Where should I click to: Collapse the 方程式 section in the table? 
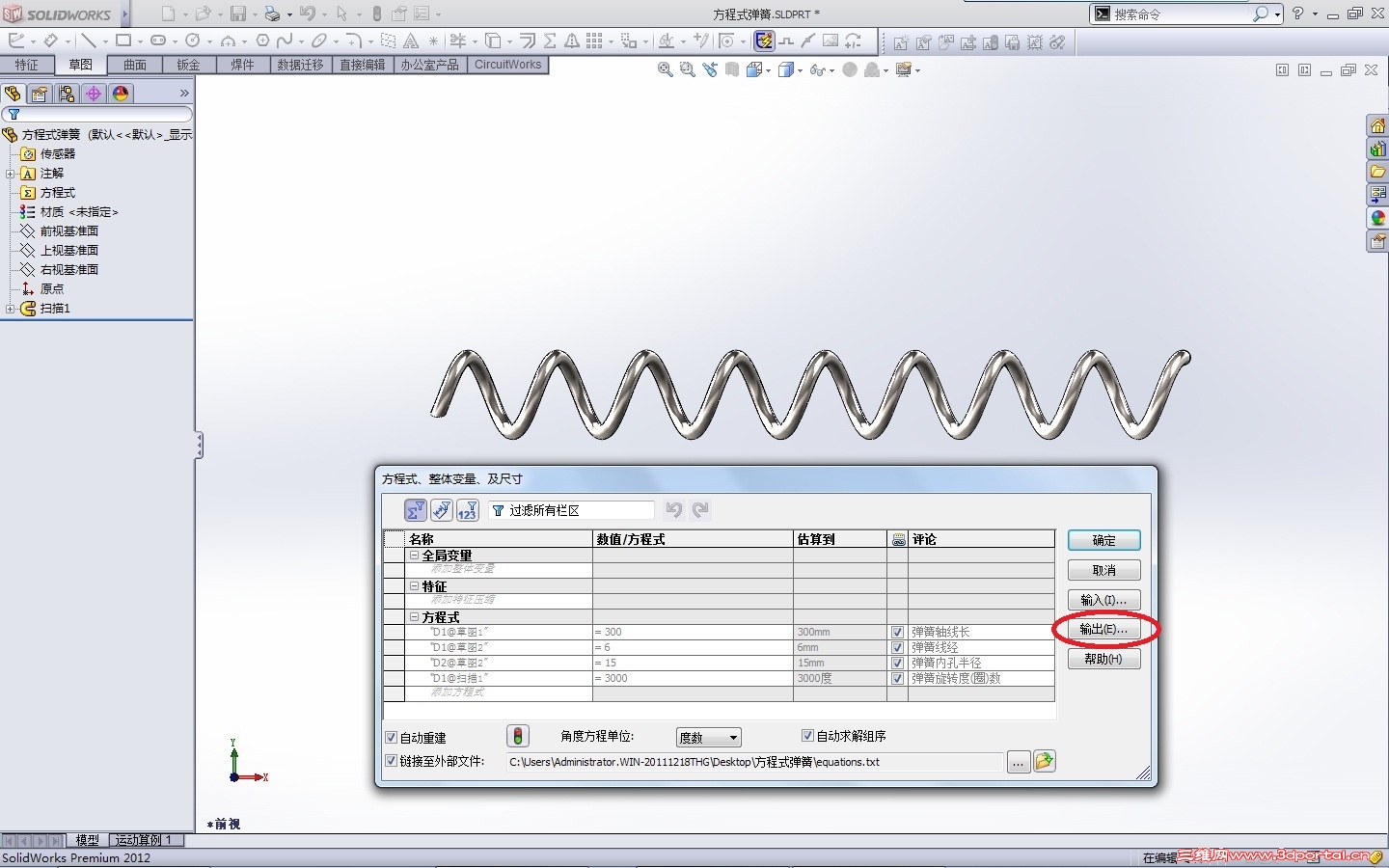(x=415, y=617)
